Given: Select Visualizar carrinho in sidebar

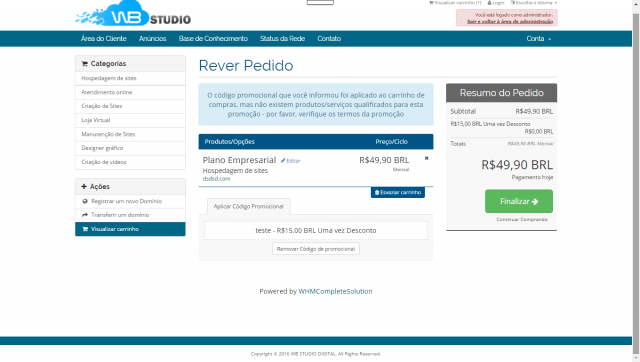Looking at the screenshot, I should [x=130, y=229].
